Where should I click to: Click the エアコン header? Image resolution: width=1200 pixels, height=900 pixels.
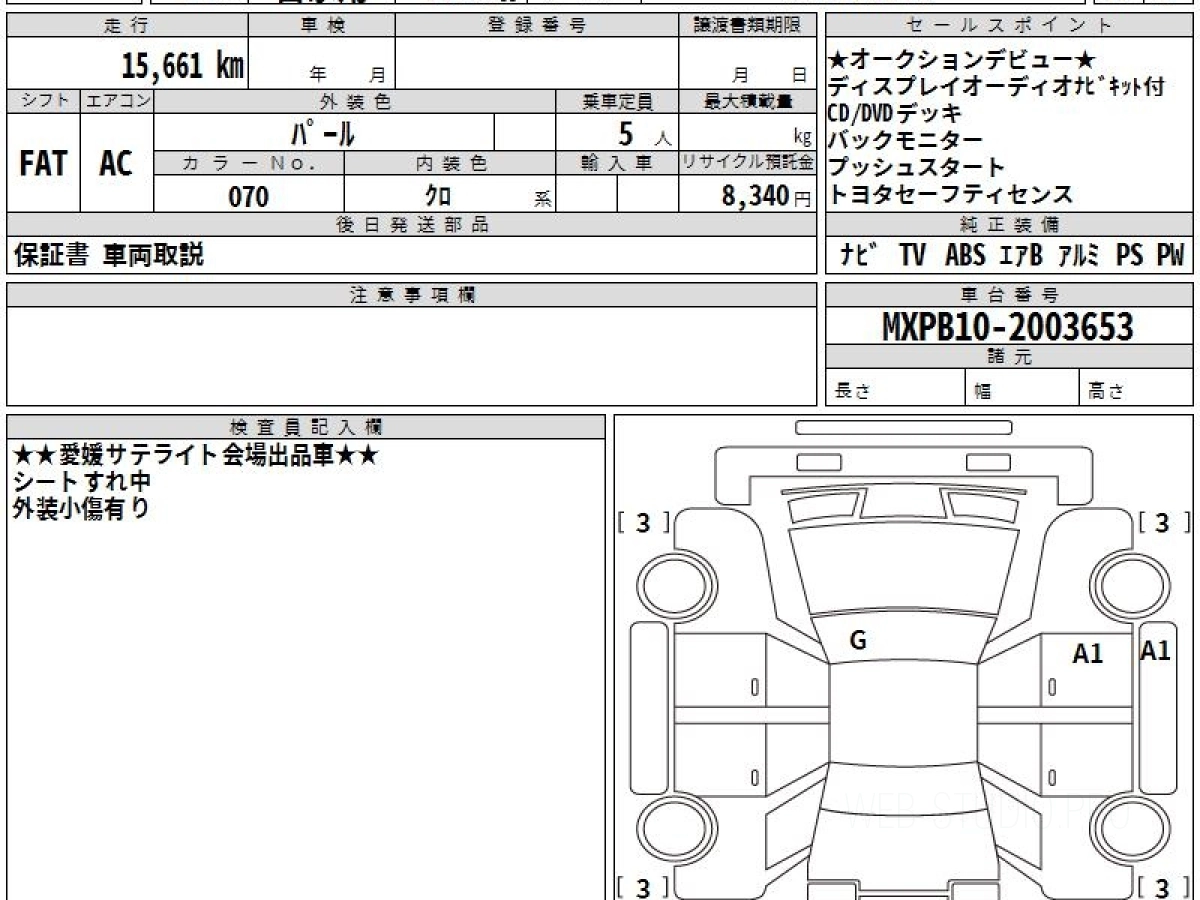click(117, 101)
